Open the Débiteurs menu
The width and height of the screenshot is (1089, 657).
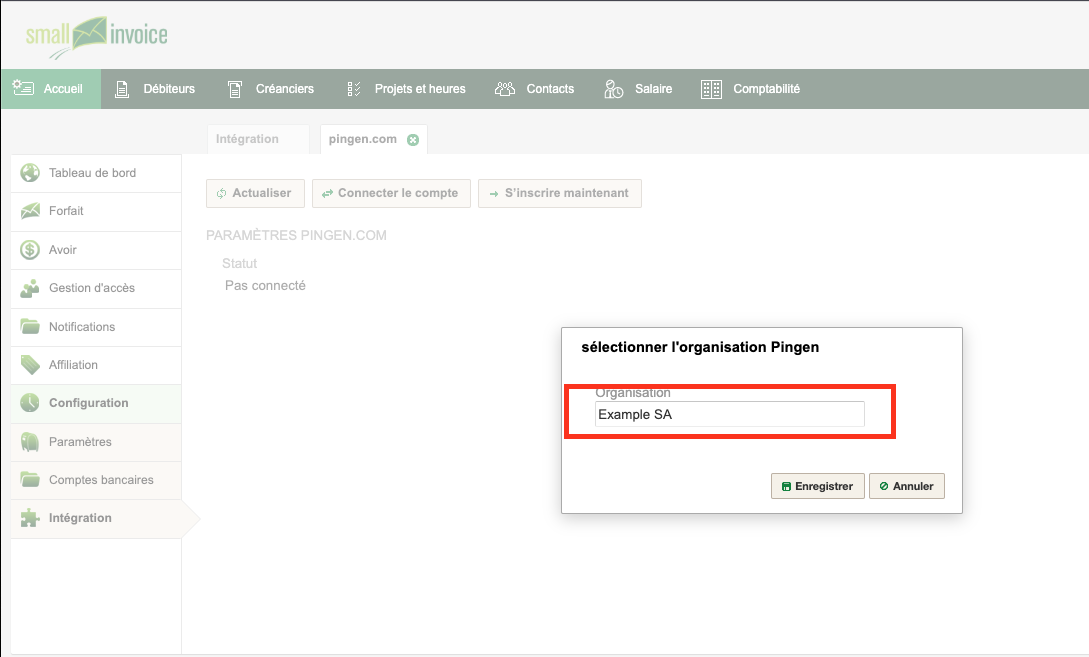155,89
